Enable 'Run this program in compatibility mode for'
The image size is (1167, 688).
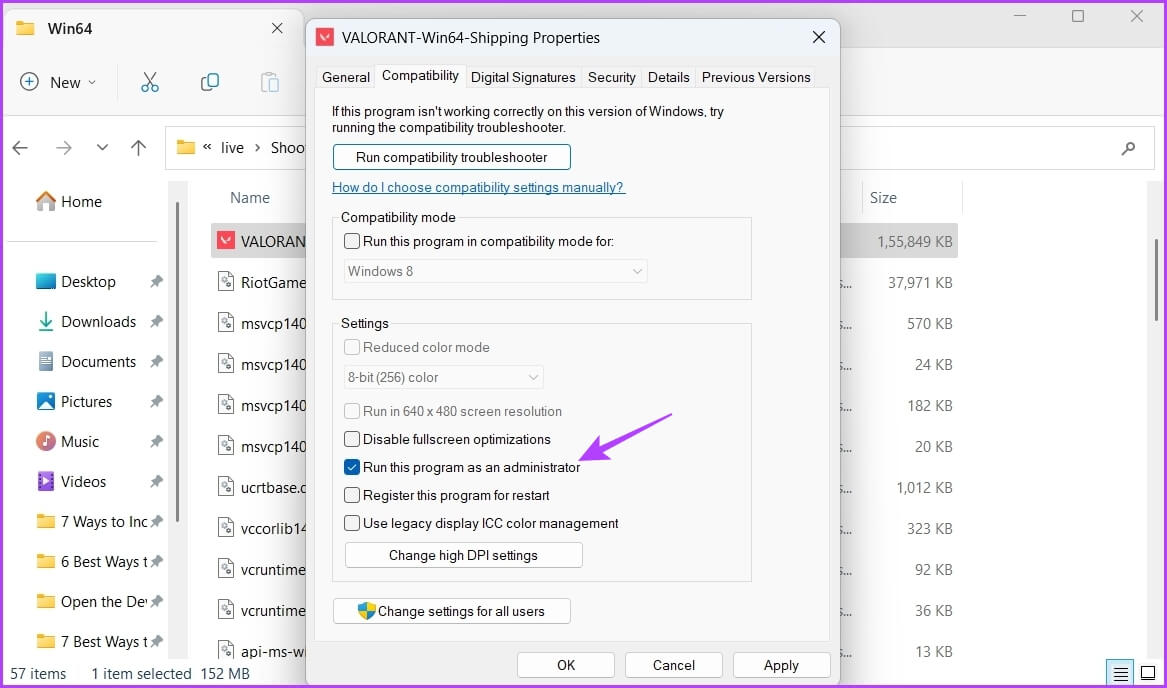(x=352, y=241)
